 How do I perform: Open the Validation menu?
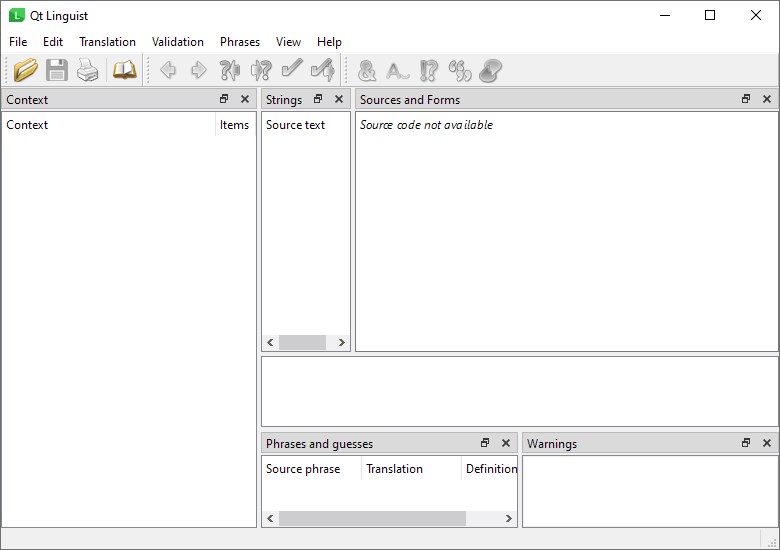(178, 42)
